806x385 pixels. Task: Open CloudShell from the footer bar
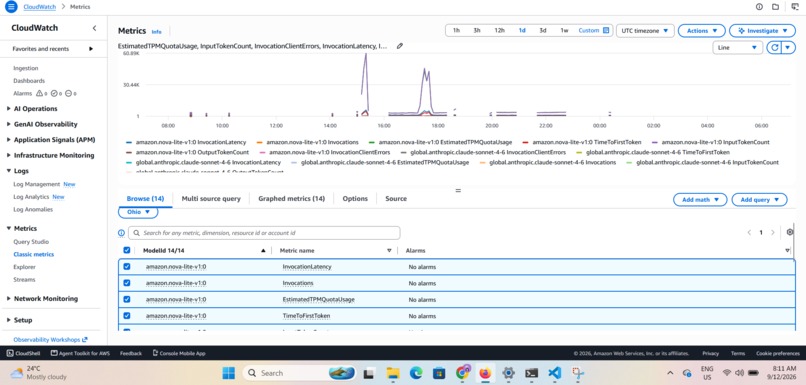click(25, 353)
